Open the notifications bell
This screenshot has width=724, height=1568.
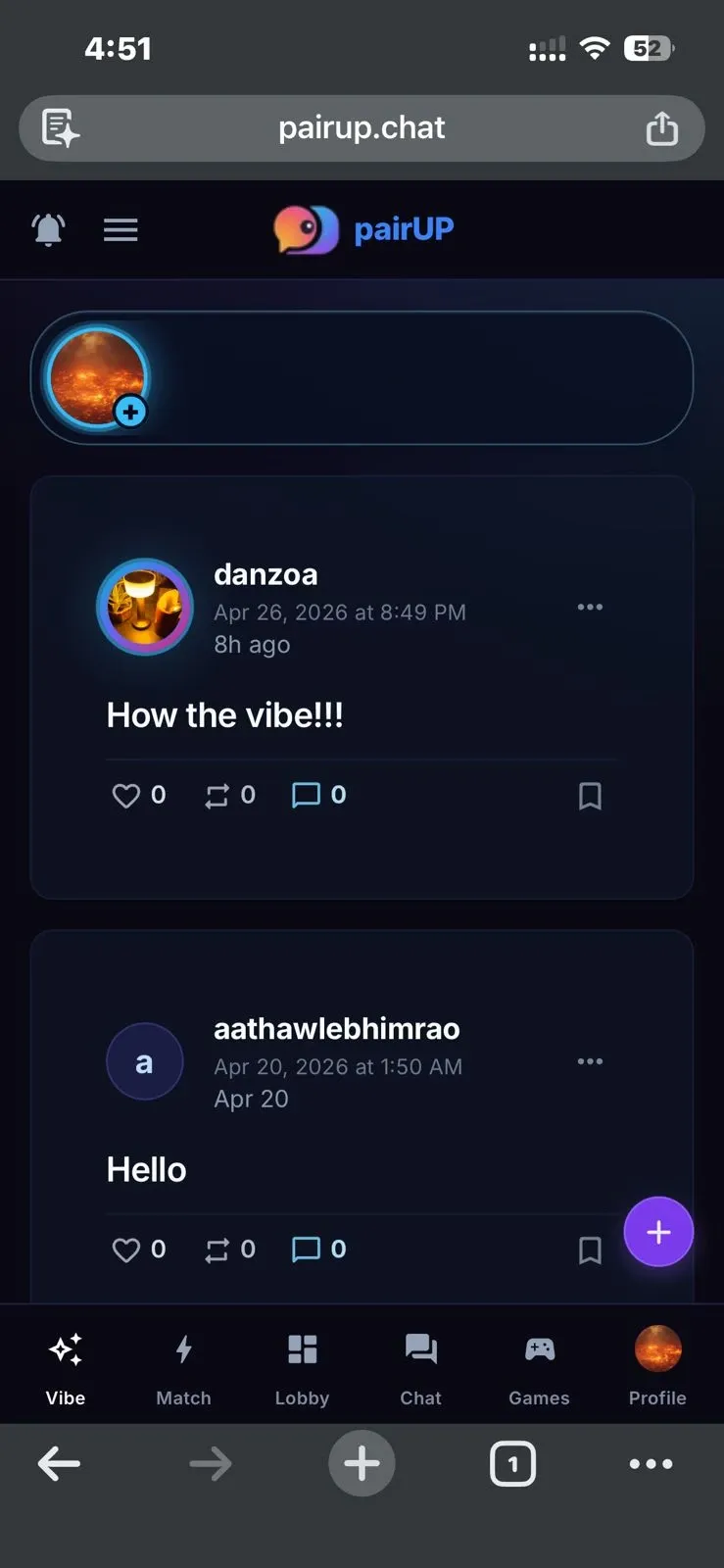48,229
